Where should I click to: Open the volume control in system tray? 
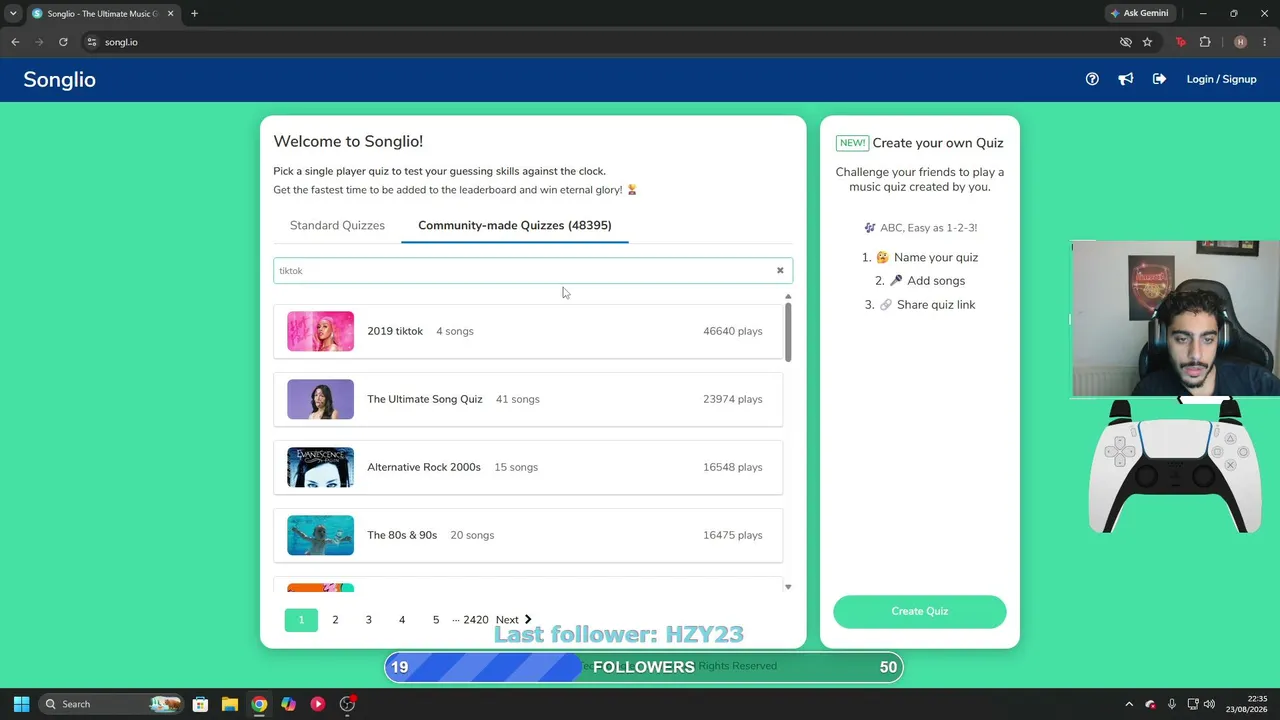pyautogui.click(x=1210, y=704)
